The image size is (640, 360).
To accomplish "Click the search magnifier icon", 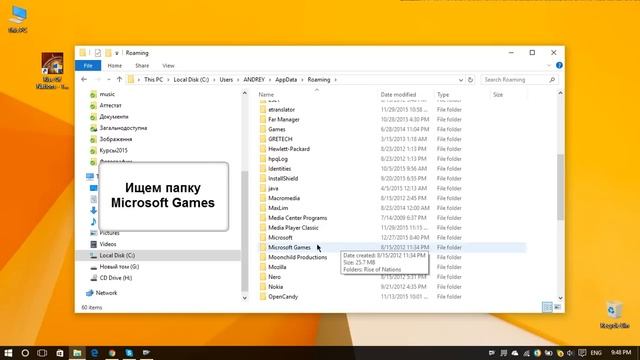I will click(x=552, y=80).
